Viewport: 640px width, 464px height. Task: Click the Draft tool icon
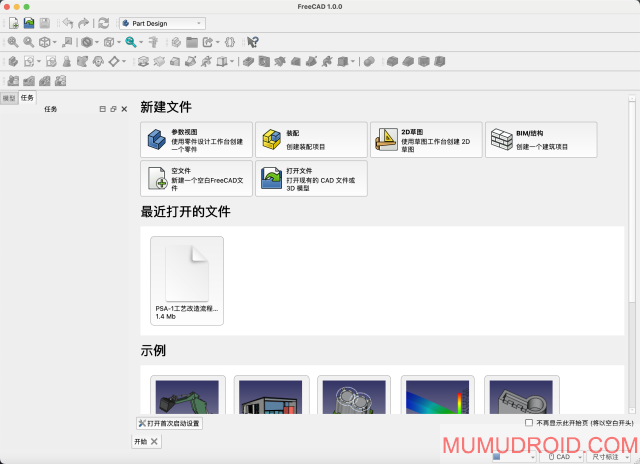coord(424,62)
